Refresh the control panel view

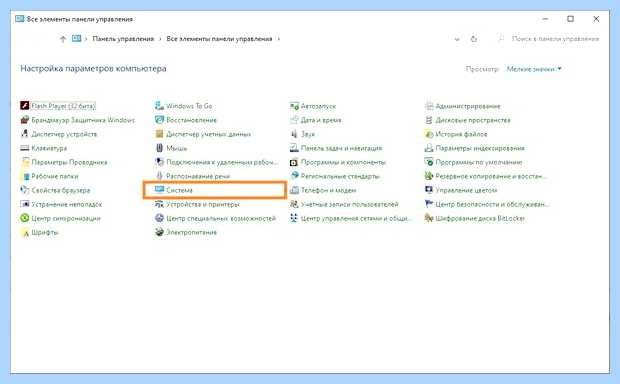point(474,39)
